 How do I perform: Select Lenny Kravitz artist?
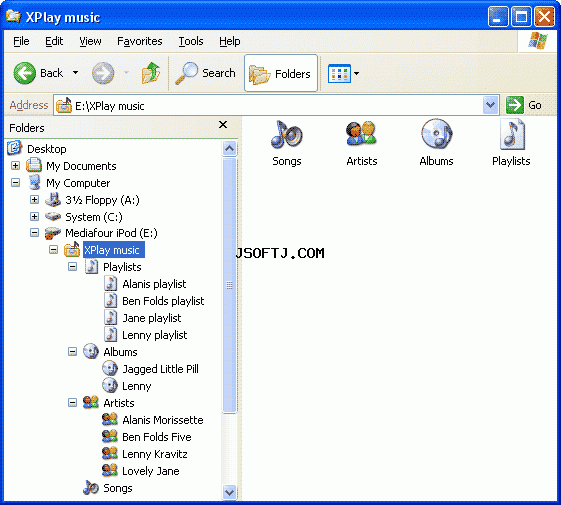155,454
